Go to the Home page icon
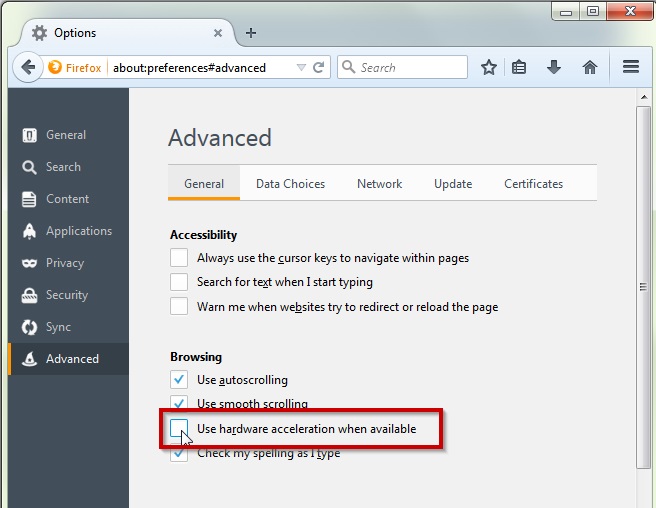The width and height of the screenshot is (656, 508). click(x=590, y=67)
